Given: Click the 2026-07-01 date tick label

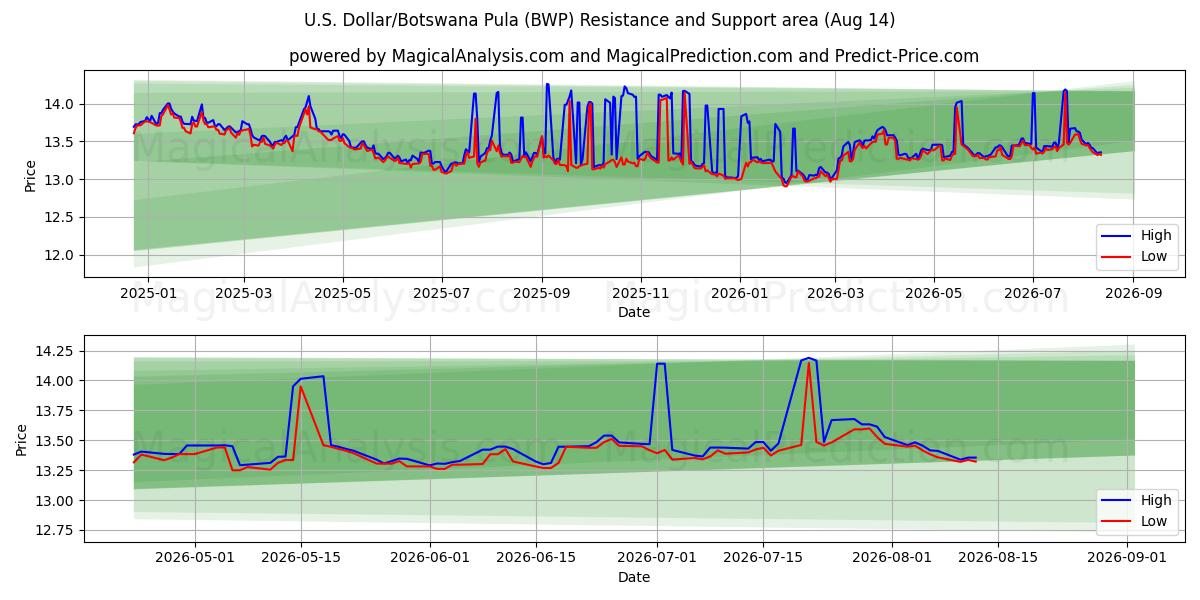Looking at the screenshot, I should click(x=658, y=559).
